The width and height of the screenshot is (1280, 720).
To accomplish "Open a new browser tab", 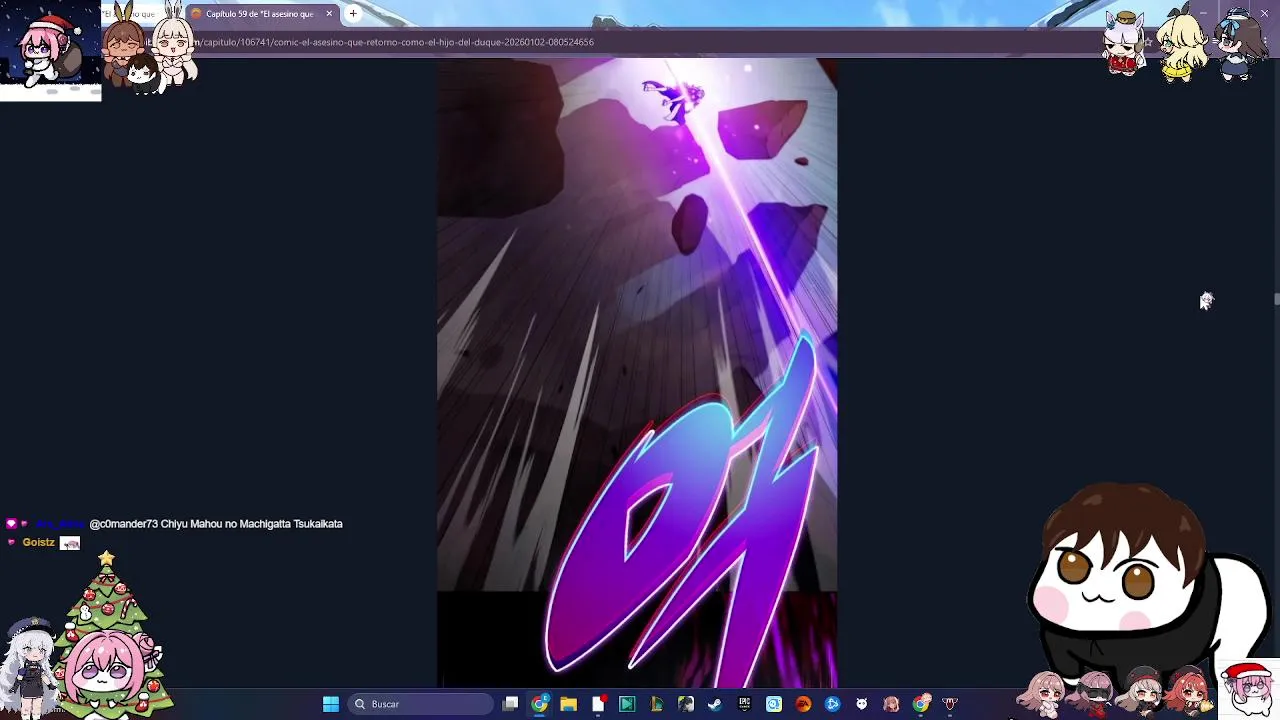I will tap(353, 14).
